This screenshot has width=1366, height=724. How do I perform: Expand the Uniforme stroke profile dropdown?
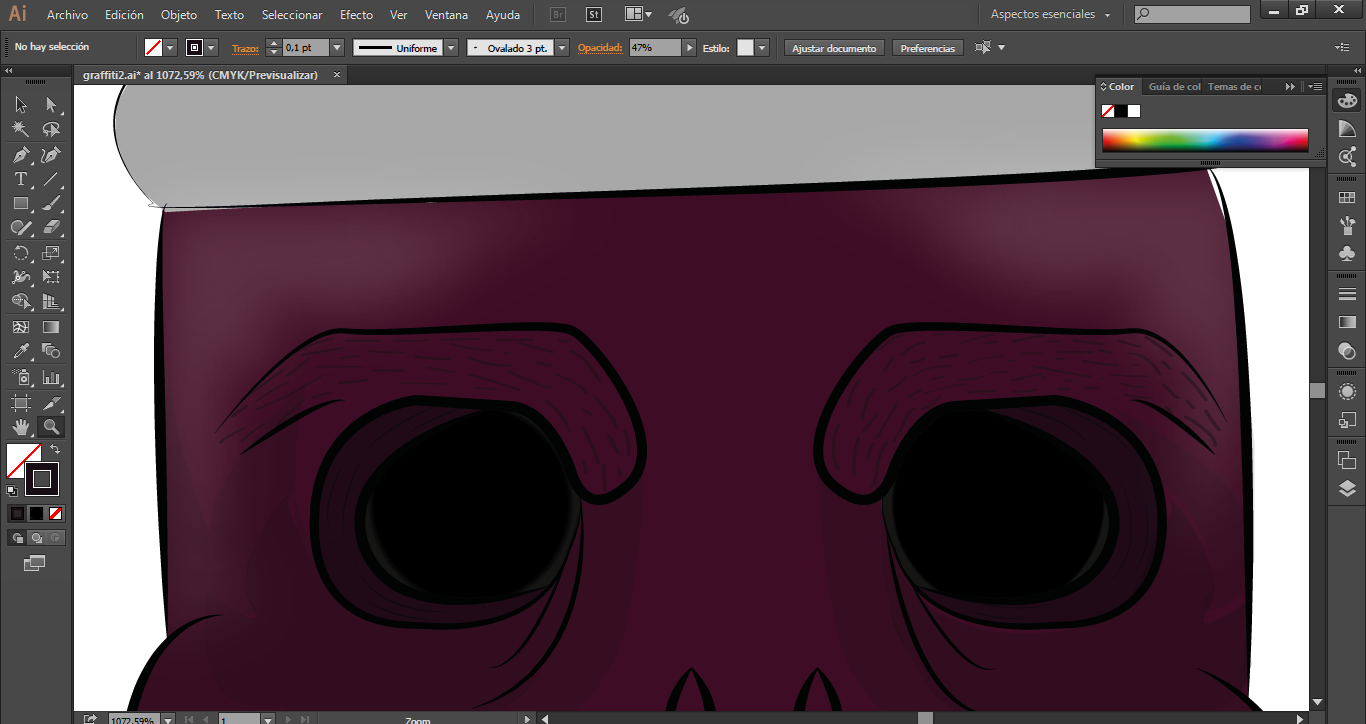pyautogui.click(x=451, y=48)
